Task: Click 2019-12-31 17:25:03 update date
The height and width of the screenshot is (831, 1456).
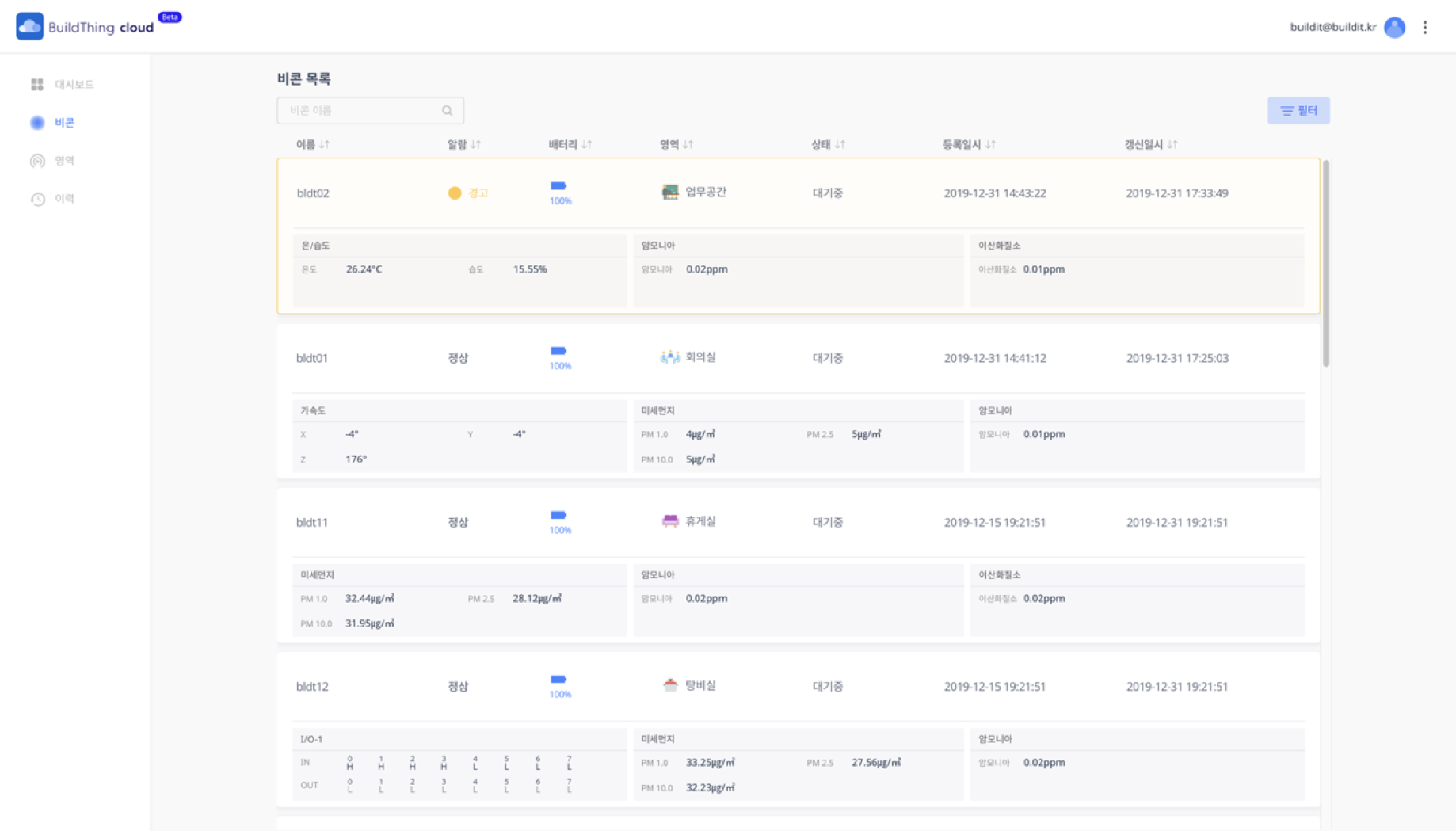Action: tap(1177, 358)
